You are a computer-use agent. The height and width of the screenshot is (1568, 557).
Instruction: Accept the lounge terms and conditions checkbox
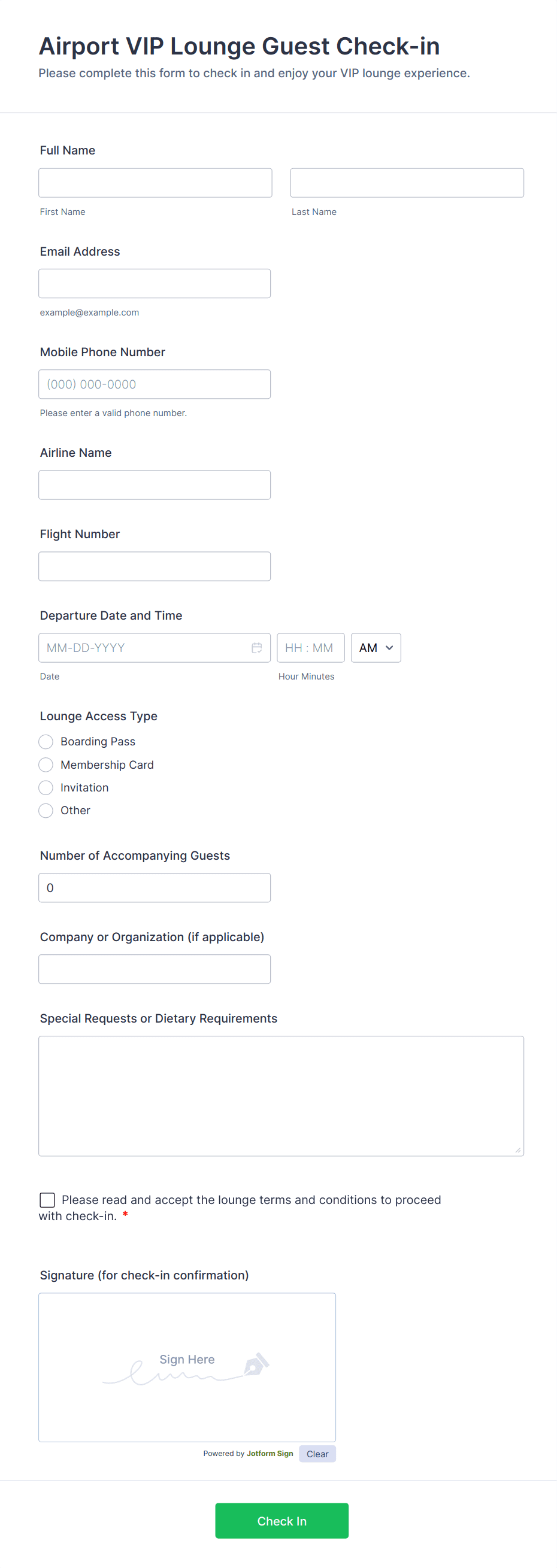click(47, 1199)
